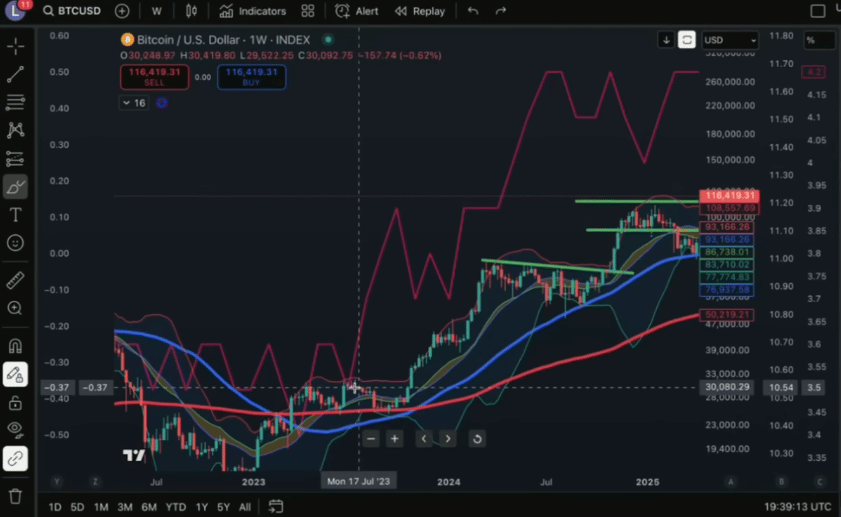
Task: Select the XABCD pattern tool
Action: pyautogui.click(x=16, y=130)
